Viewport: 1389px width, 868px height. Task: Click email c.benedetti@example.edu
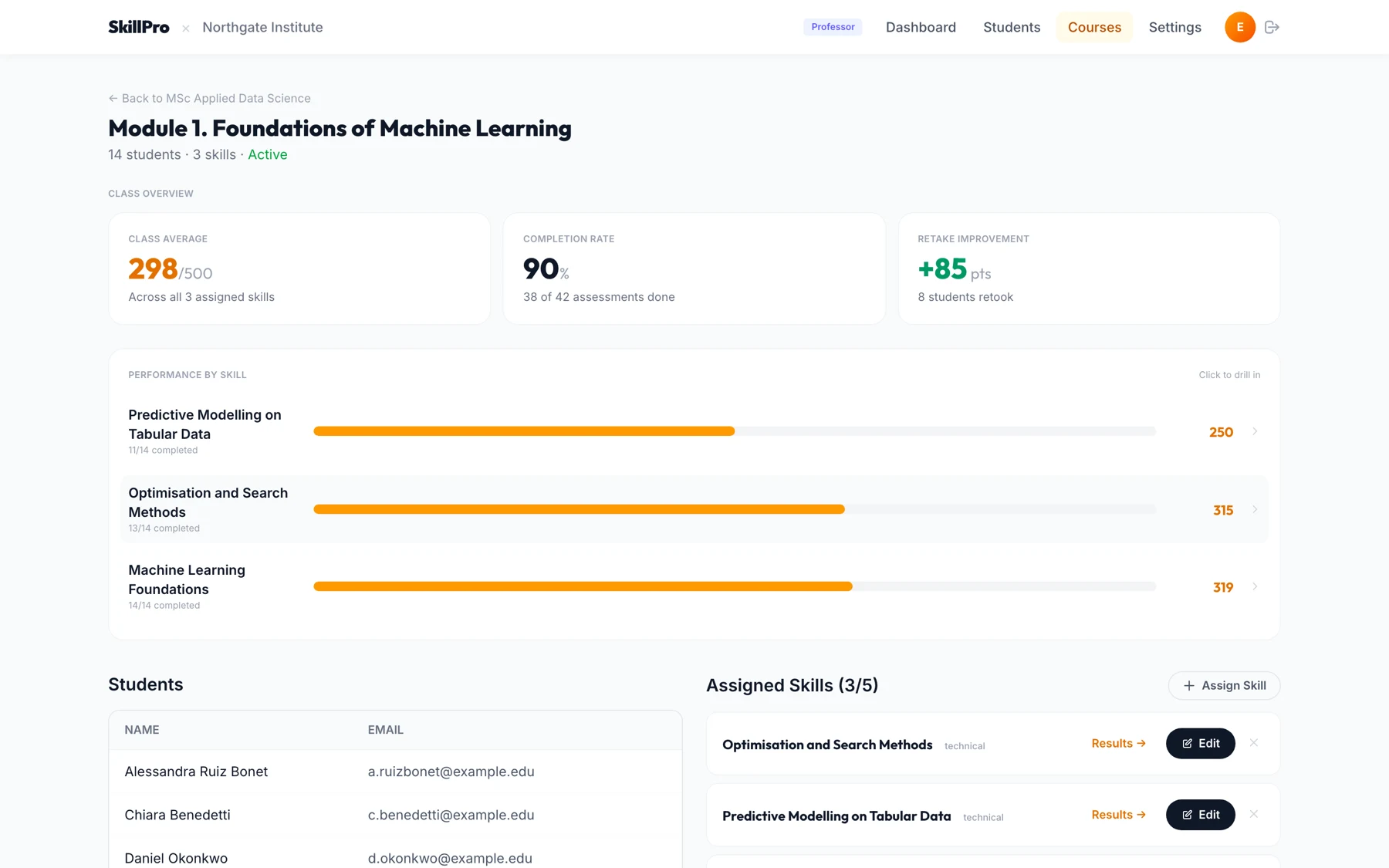(x=451, y=815)
